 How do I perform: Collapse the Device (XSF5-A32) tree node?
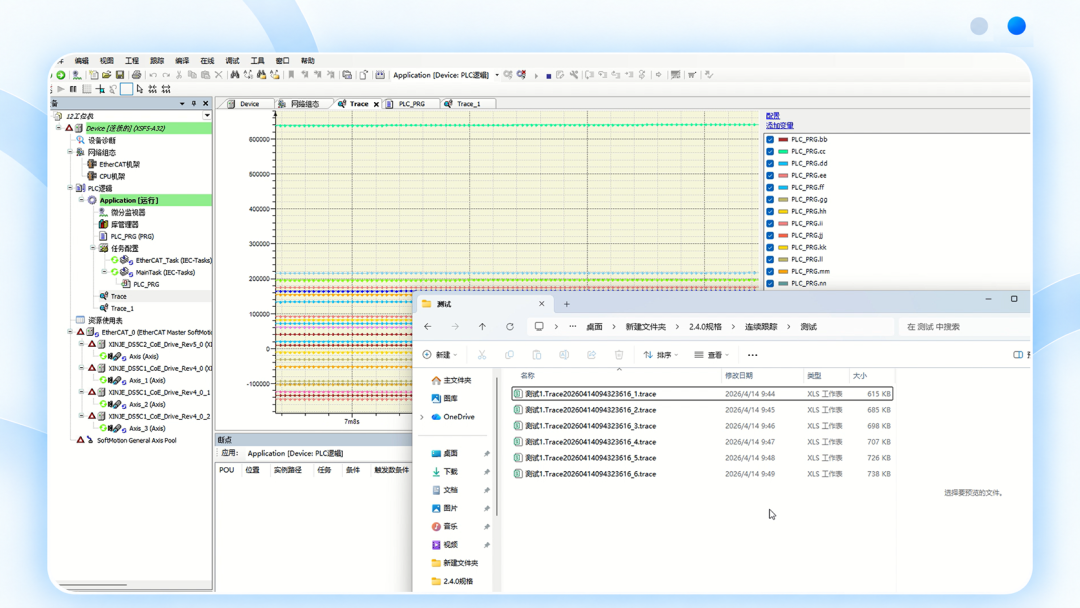[59, 128]
